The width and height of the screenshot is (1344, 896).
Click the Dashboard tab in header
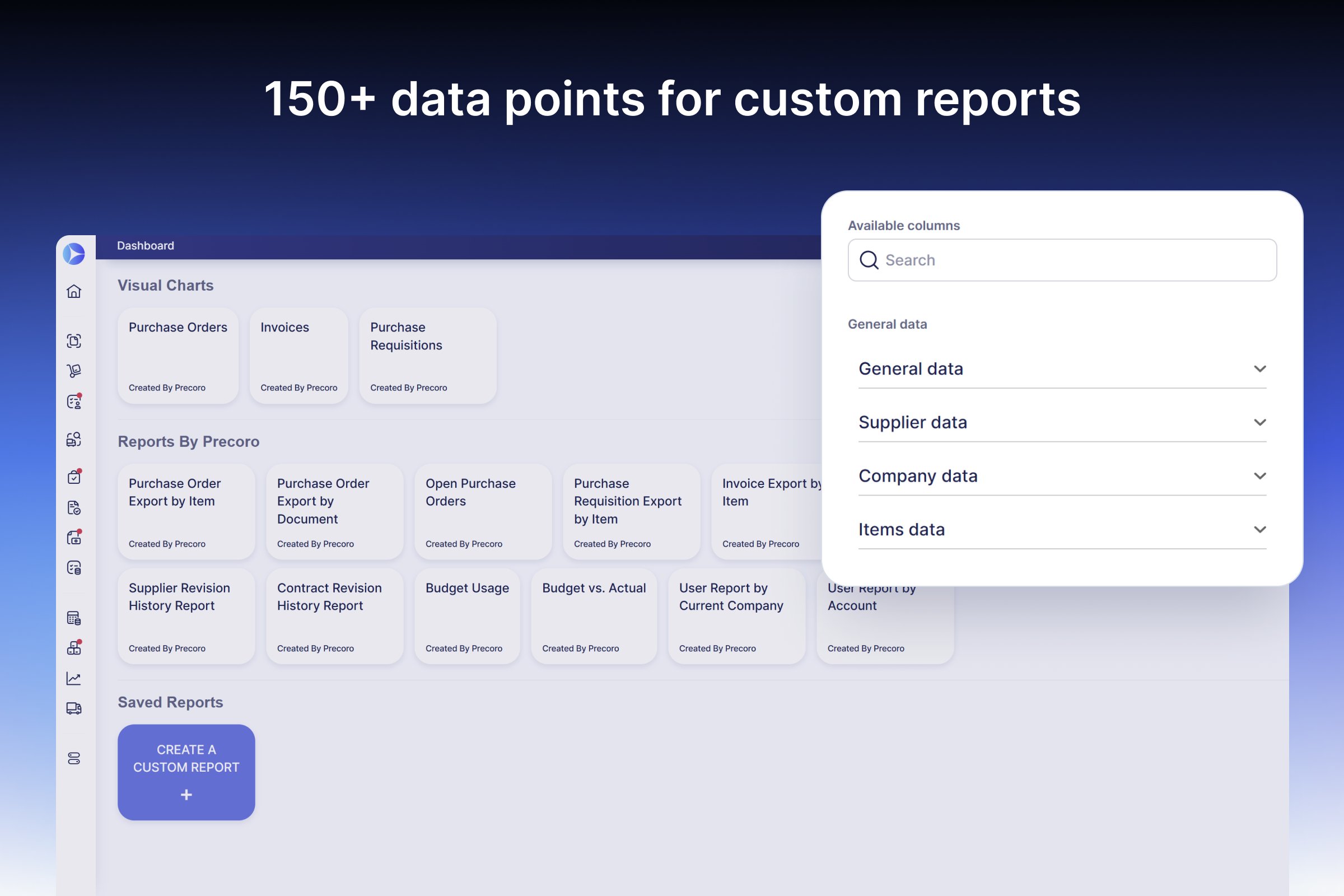[146, 246]
